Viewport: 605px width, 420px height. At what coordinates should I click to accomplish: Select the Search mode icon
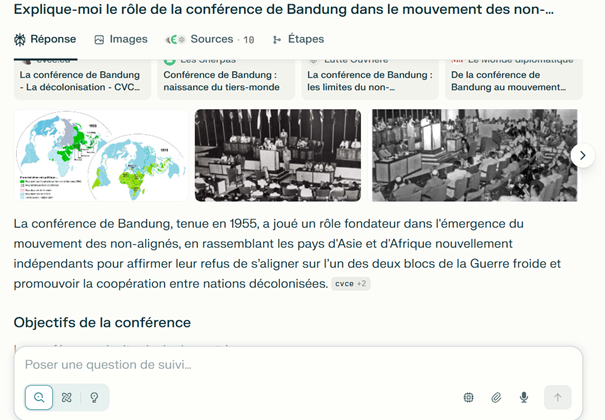click(39, 397)
